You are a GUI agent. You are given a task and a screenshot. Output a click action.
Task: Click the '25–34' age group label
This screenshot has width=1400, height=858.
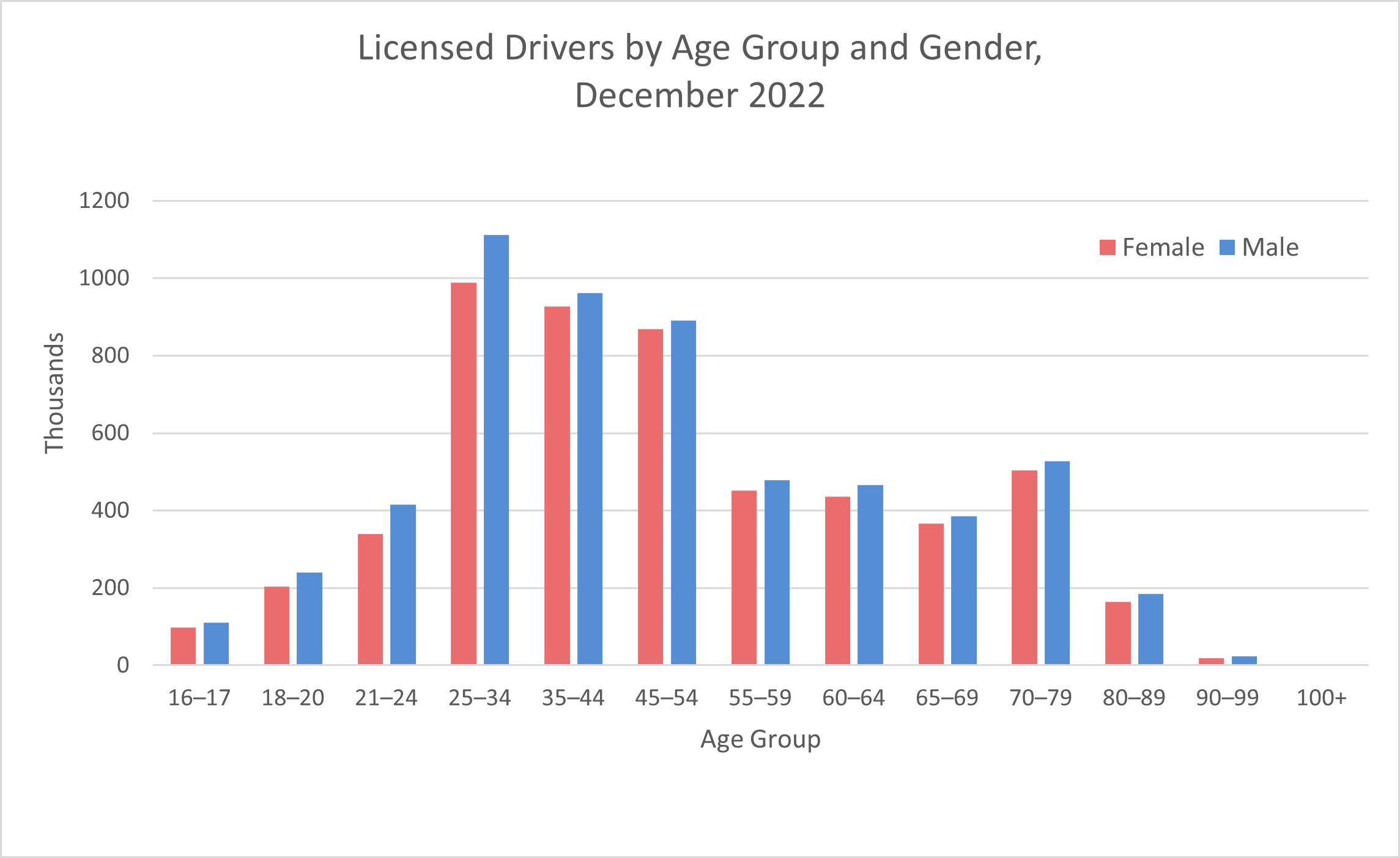[480, 698]
